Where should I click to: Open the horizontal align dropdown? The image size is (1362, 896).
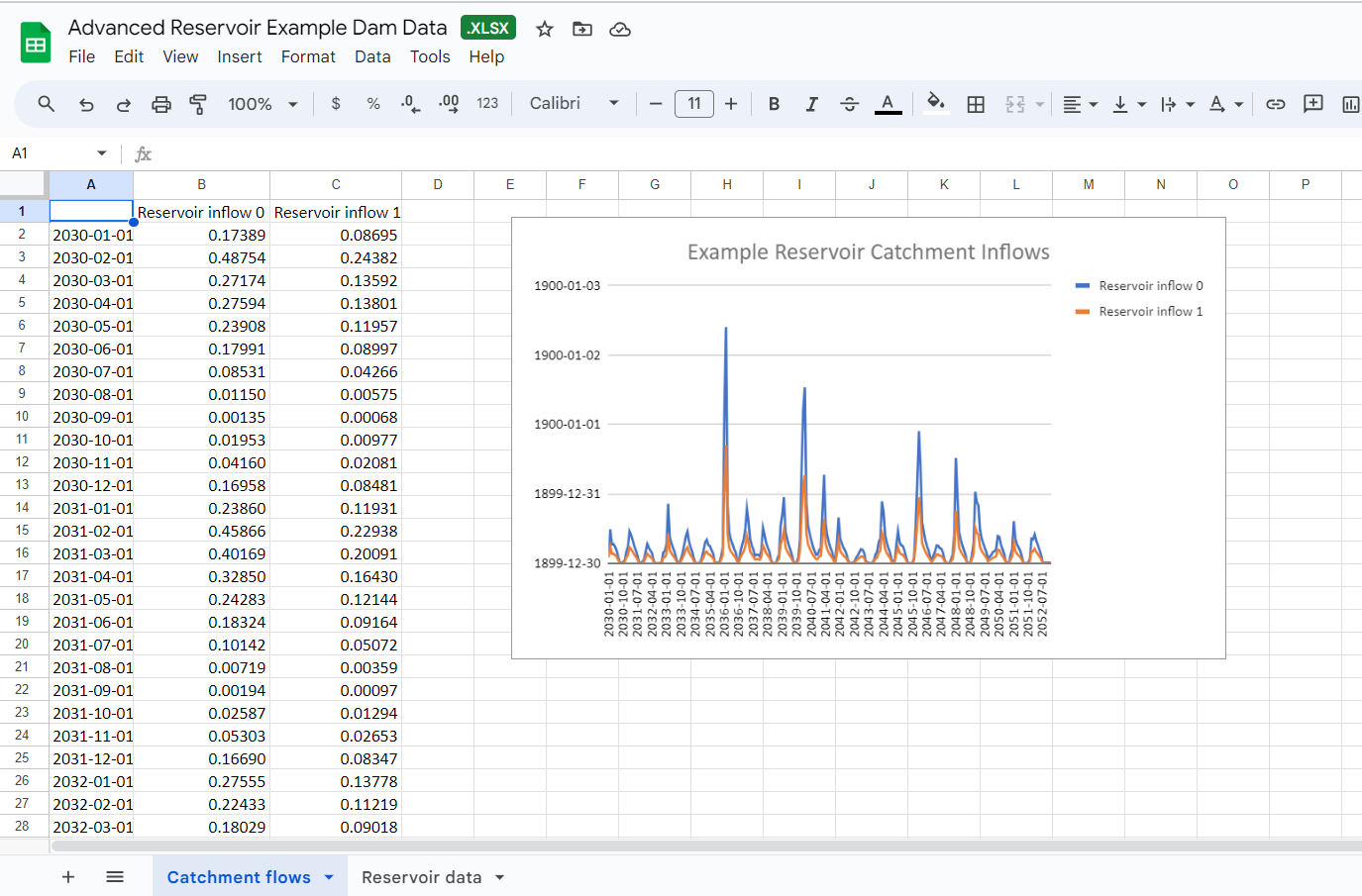tap(1080, 104)
